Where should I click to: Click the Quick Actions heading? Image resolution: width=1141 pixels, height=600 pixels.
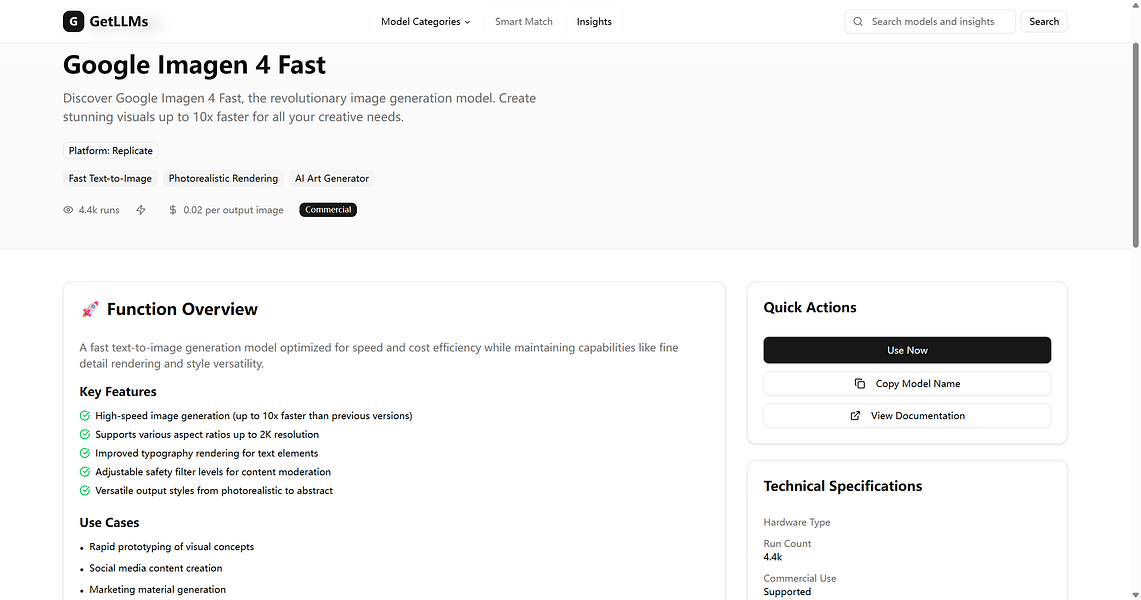(x=810, y=308)
